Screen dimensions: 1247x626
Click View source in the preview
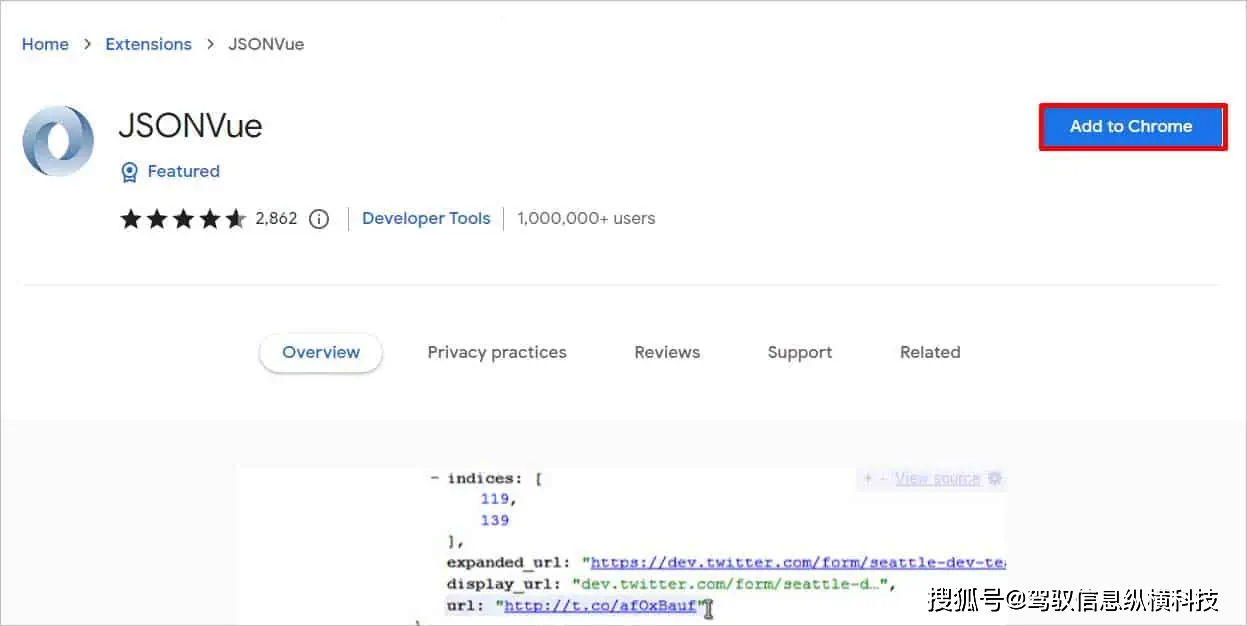pos(937,479)
